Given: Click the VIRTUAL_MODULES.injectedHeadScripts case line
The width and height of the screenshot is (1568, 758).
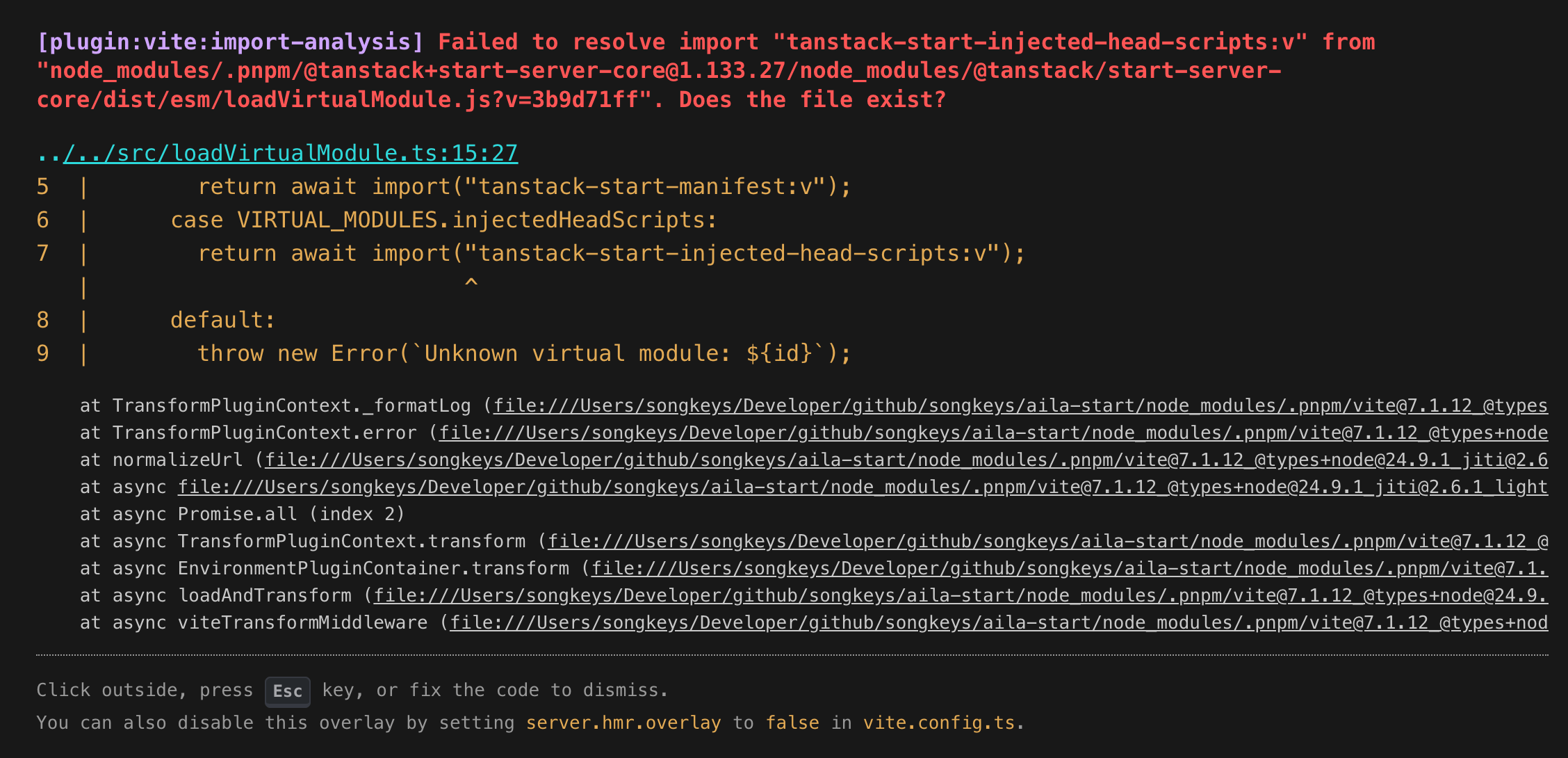Looking at the screenshot, I should click(x=443, y=220).
